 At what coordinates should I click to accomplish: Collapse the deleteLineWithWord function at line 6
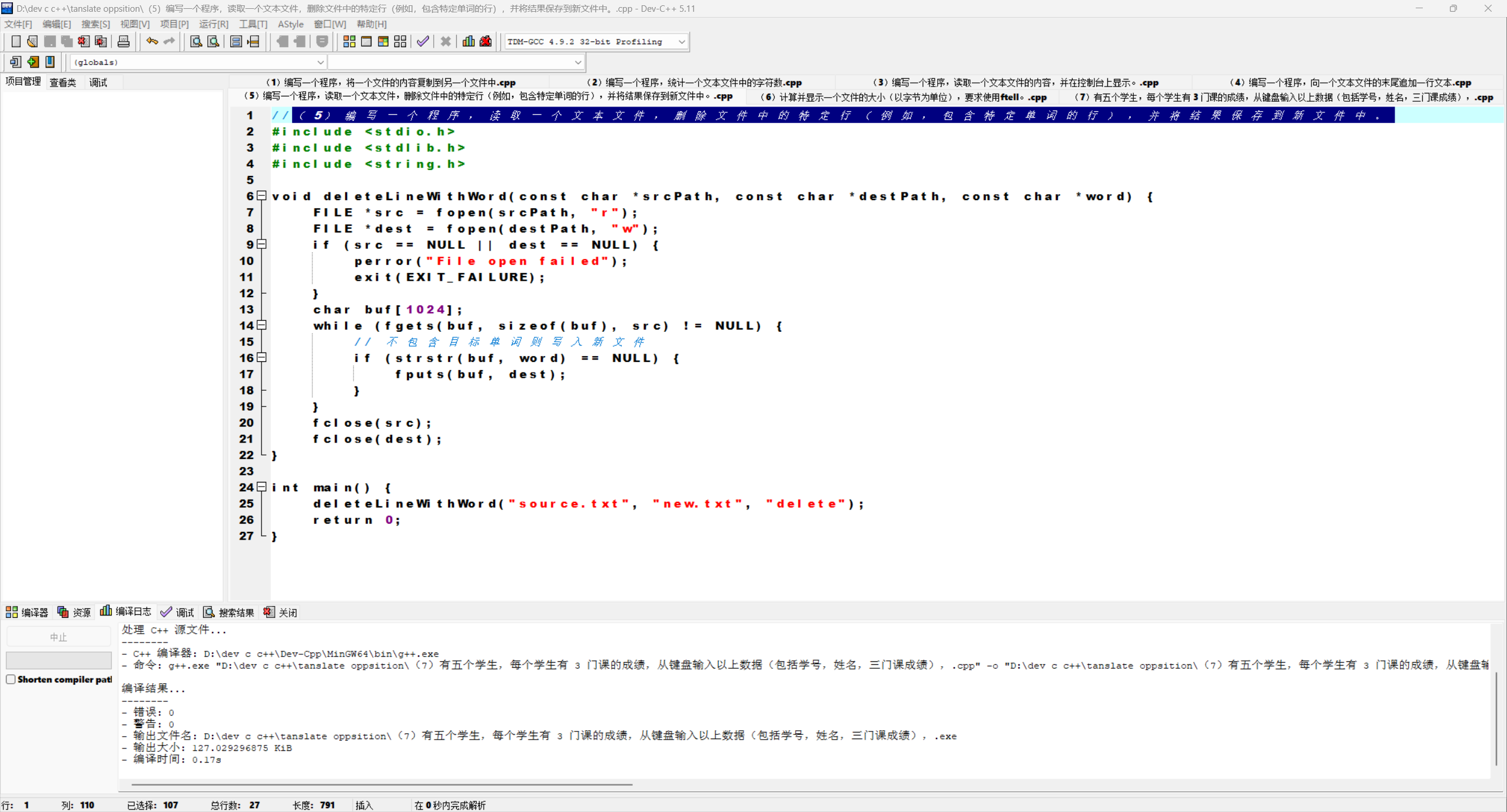pos(262,196)
